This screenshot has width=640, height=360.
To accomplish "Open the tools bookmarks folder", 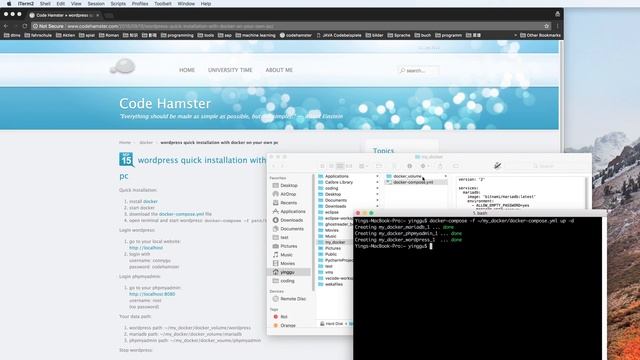I will 206,36.
